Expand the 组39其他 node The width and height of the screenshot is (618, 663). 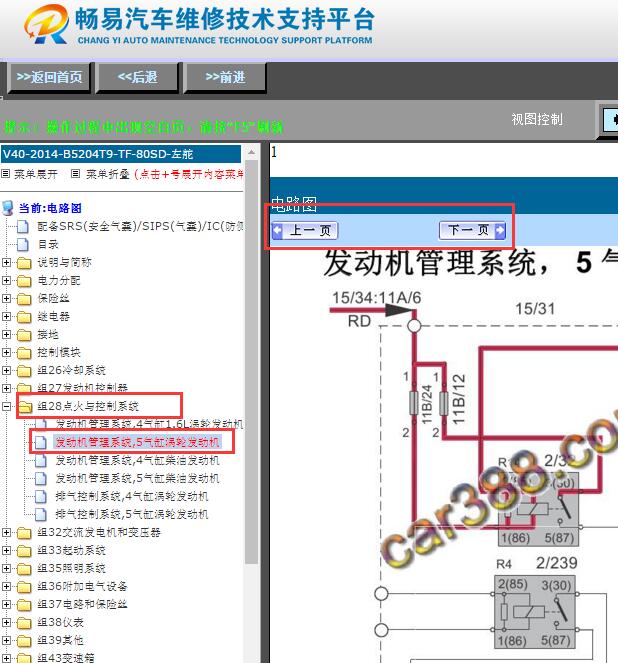point(6,640)
